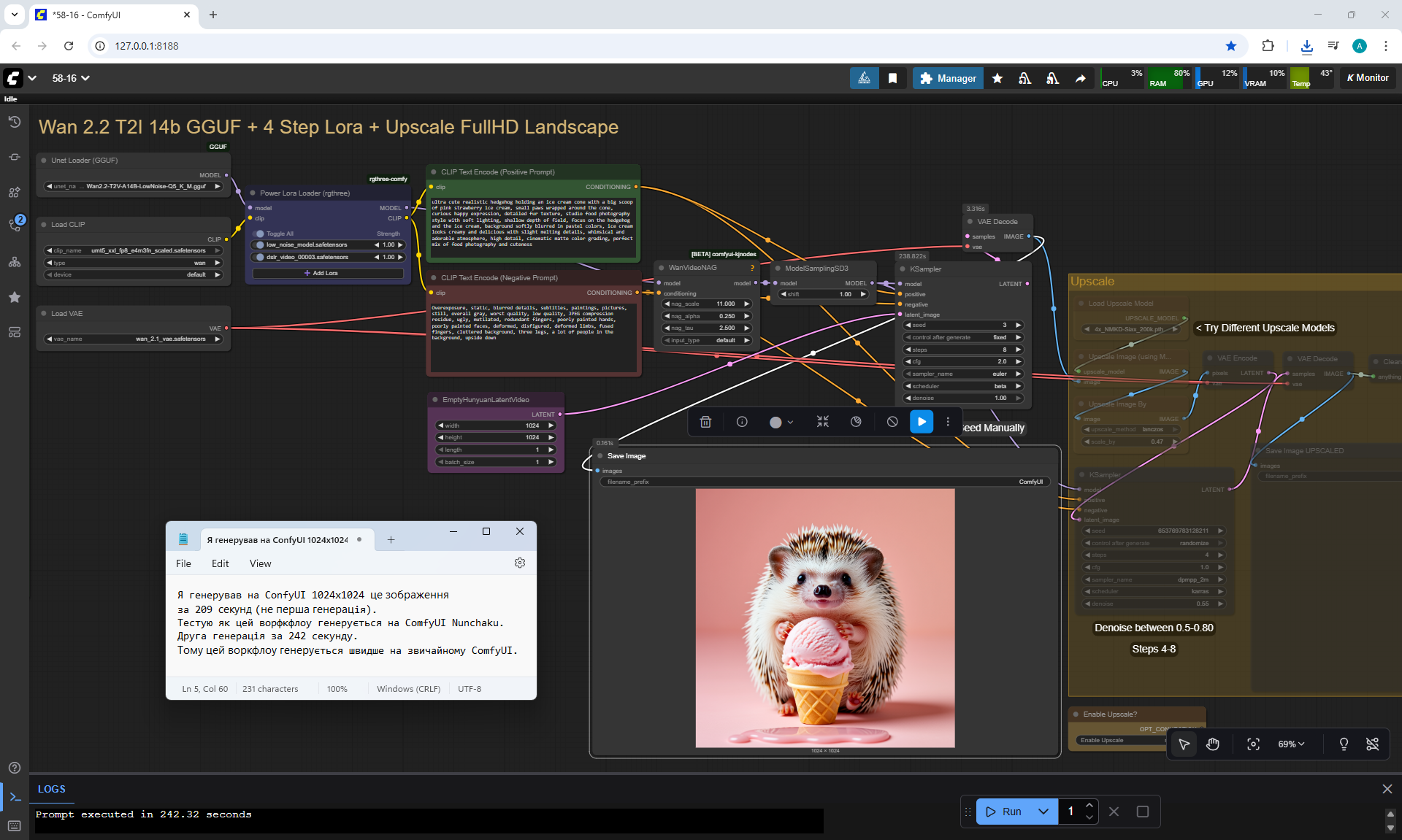
Task: Click the generated hedgehog image preview
Action: pos(824,617)
